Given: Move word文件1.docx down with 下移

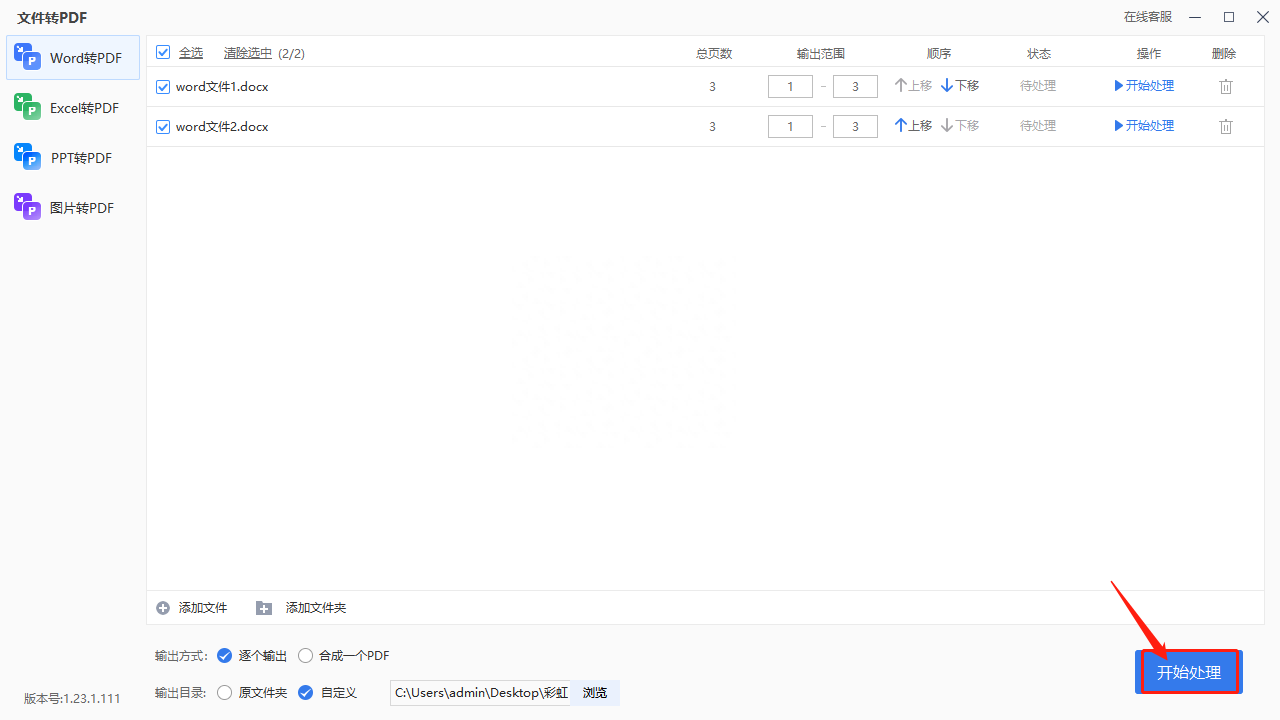Looking at the screenshot, I should (960, 86).
